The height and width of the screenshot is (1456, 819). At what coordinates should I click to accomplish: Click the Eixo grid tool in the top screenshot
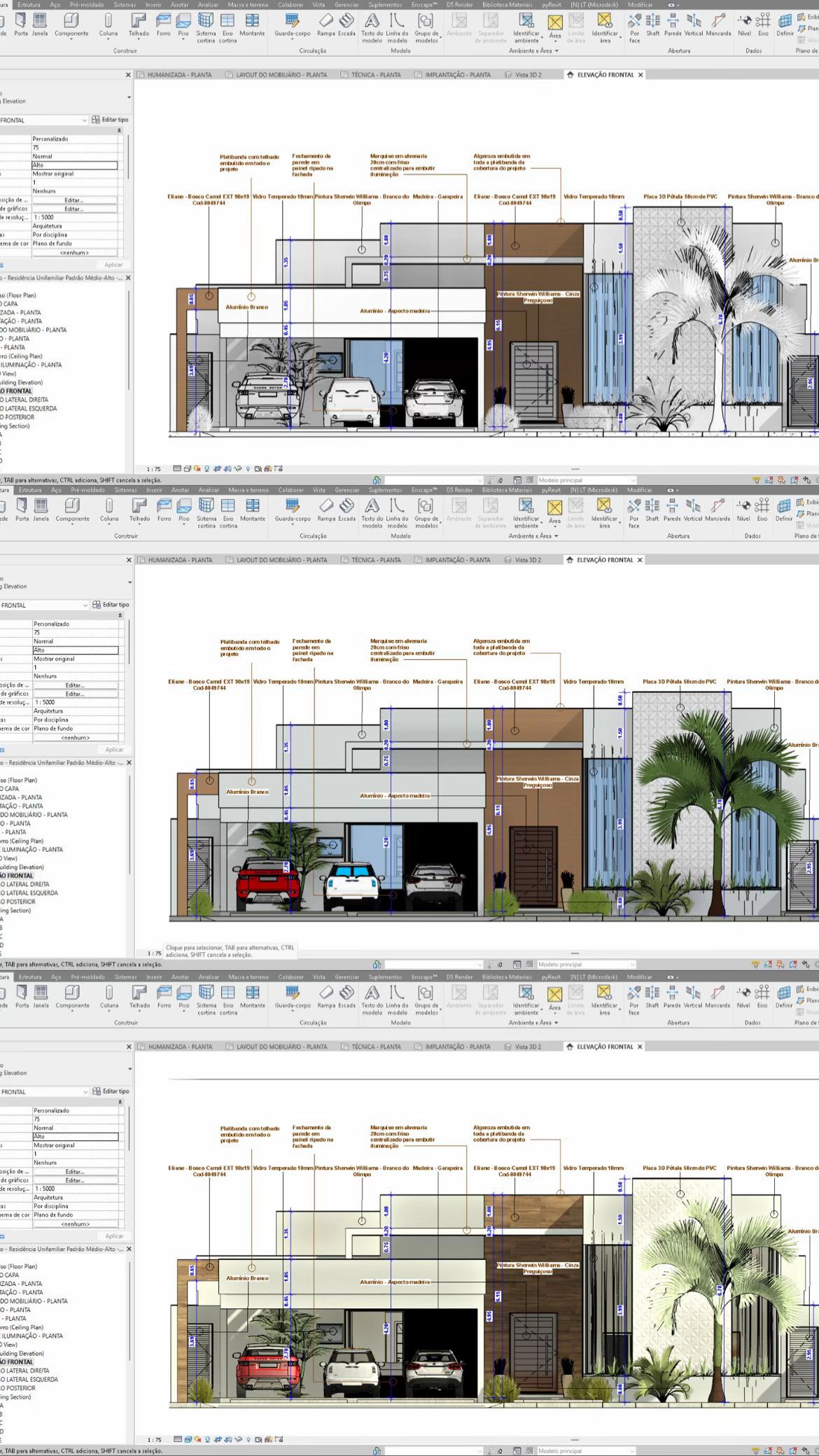click(x=763, y=24)
